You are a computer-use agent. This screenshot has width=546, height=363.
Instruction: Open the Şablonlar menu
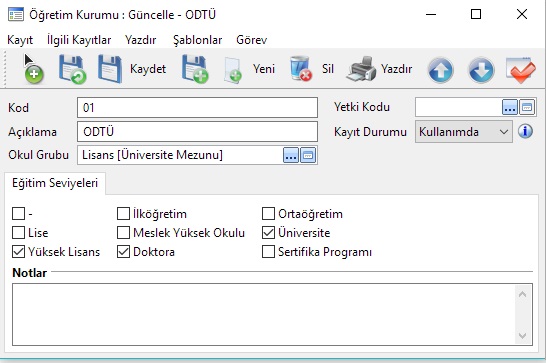tap(197, 40)
